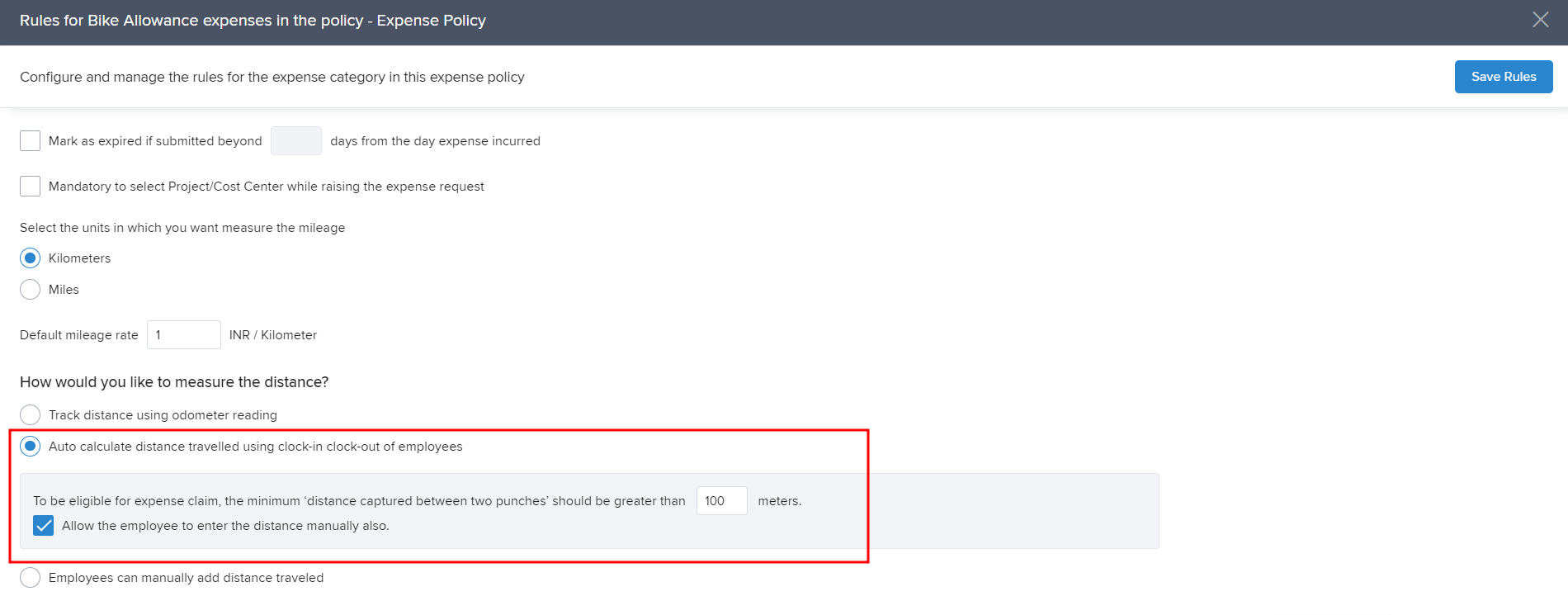
Task: Pick Auto calculate distance using clock-in clock-out
Action: pyautogui.click(x=31, y=447)
